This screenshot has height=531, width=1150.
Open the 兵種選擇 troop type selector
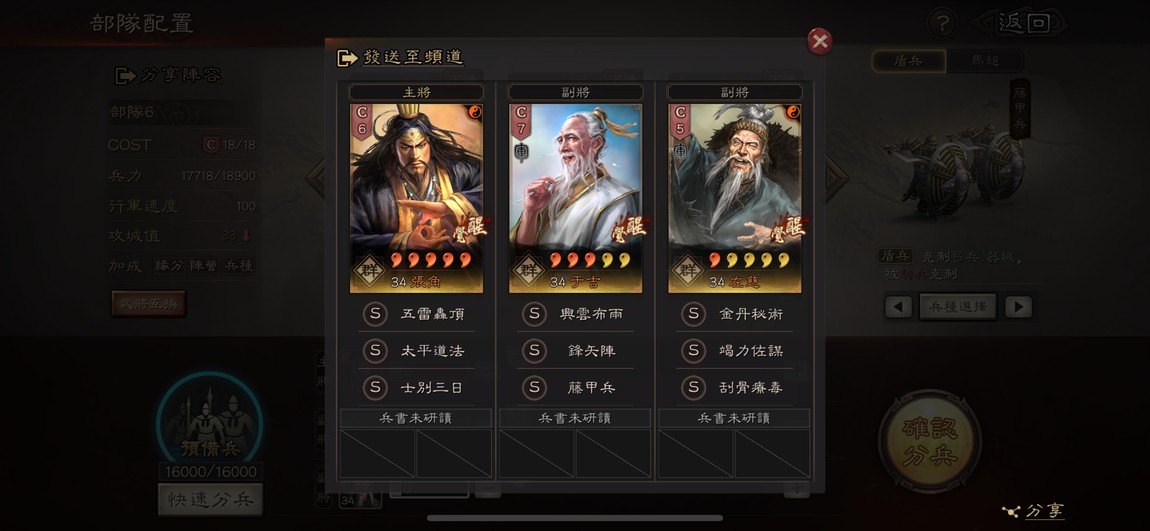[958, 307]
